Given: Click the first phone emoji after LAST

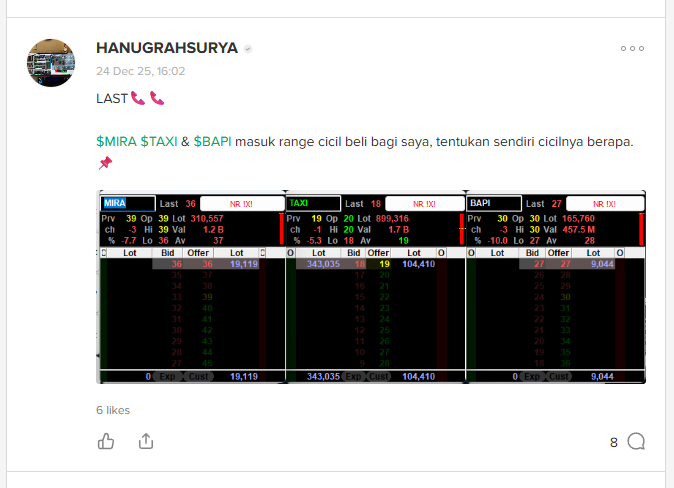Looking at the screenshot, I should coord(138,98).
